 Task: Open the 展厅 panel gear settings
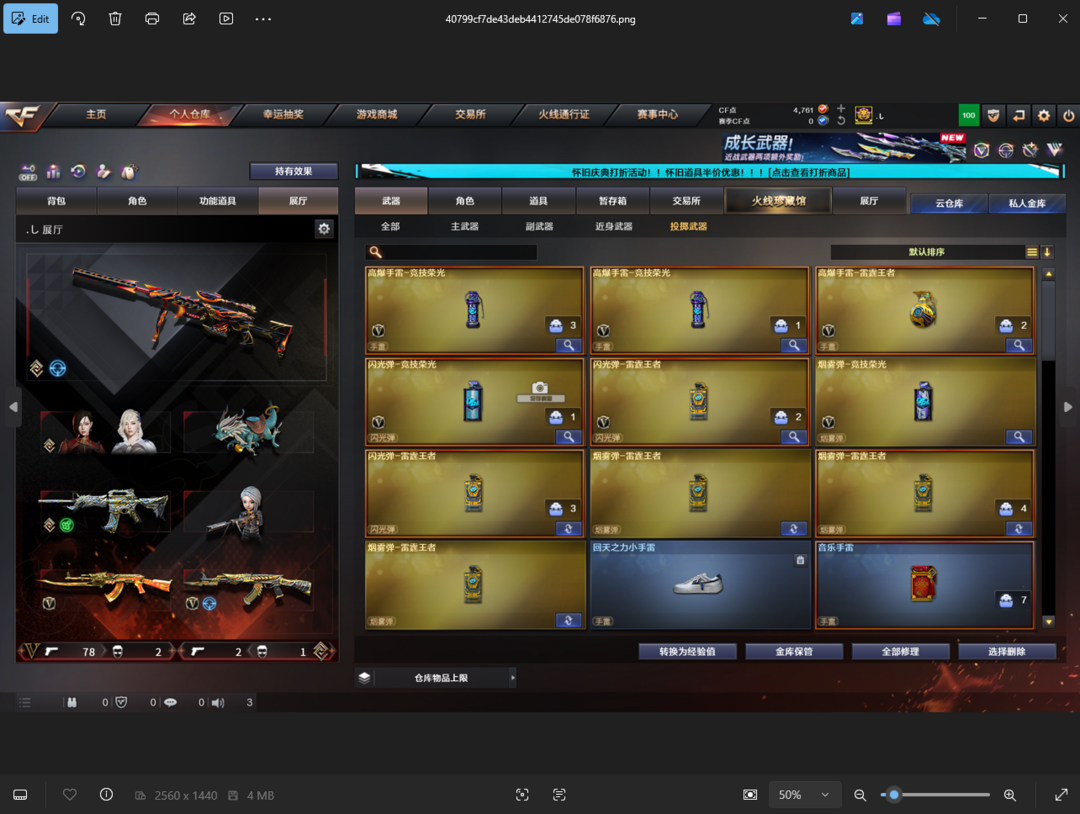coord(324,229)
